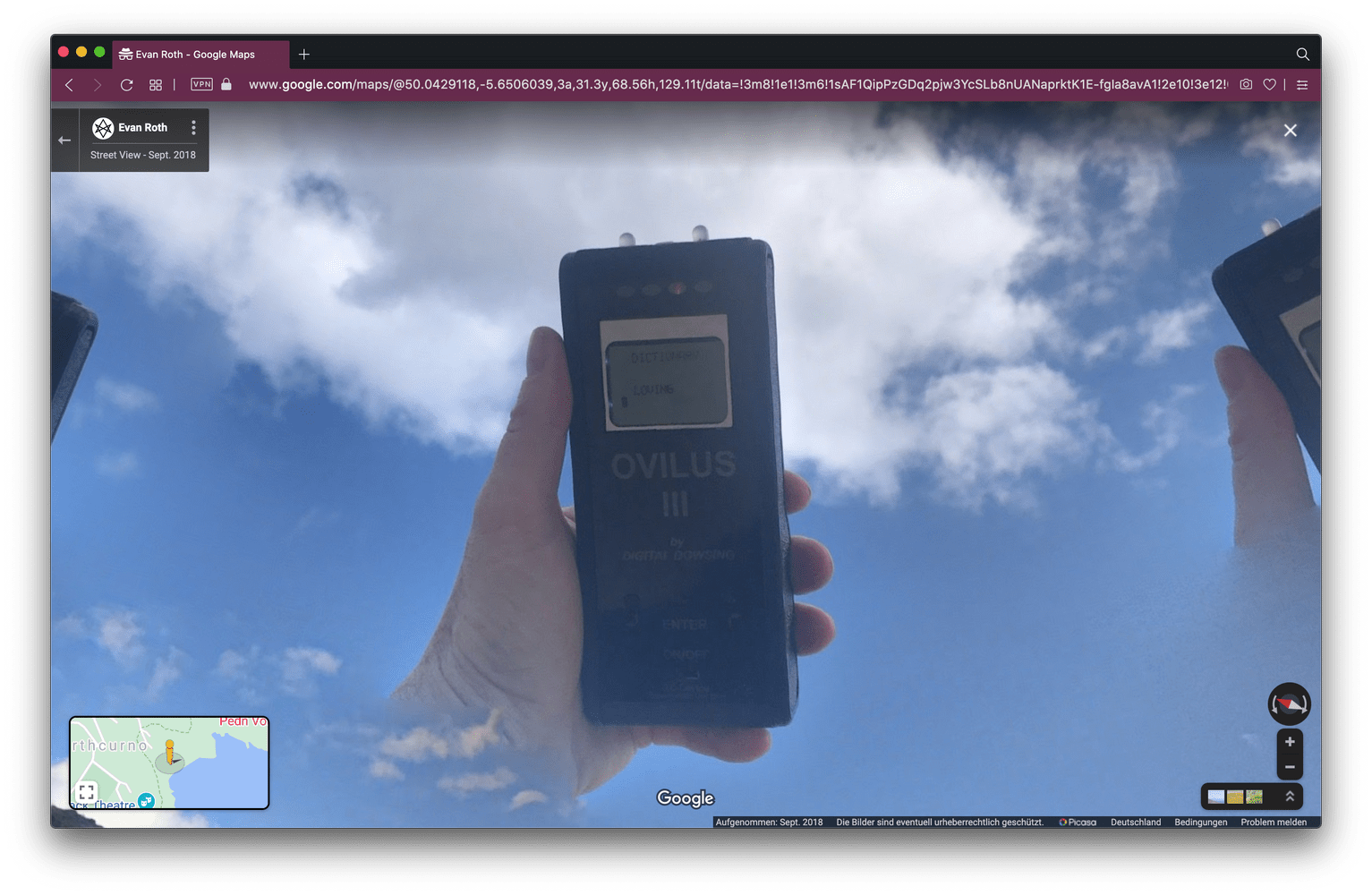Click the theatre marker on minimap

[x=146, y=801]
